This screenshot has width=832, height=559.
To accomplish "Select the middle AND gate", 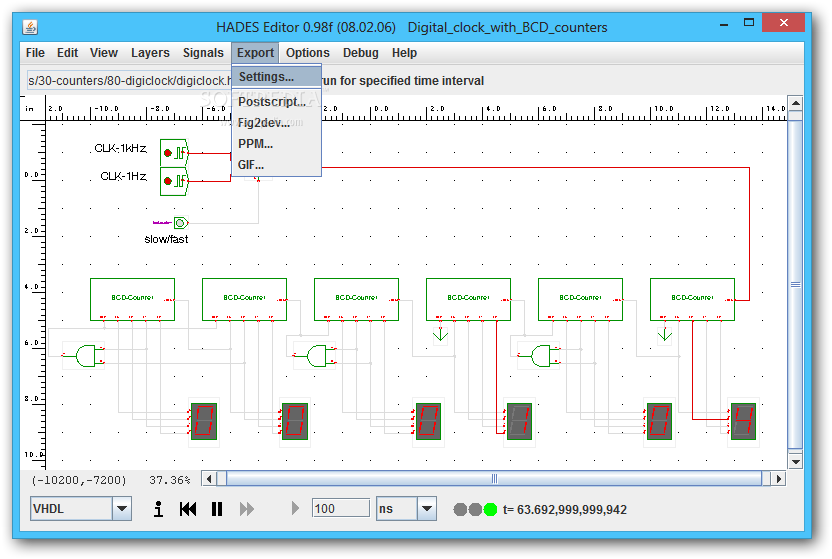I will coord(316,356).
